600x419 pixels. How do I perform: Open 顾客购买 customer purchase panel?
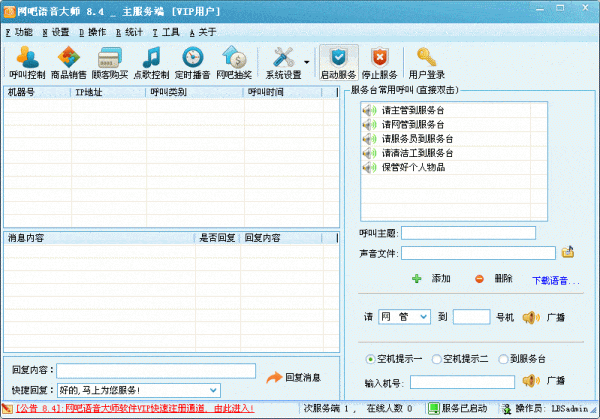109,61
